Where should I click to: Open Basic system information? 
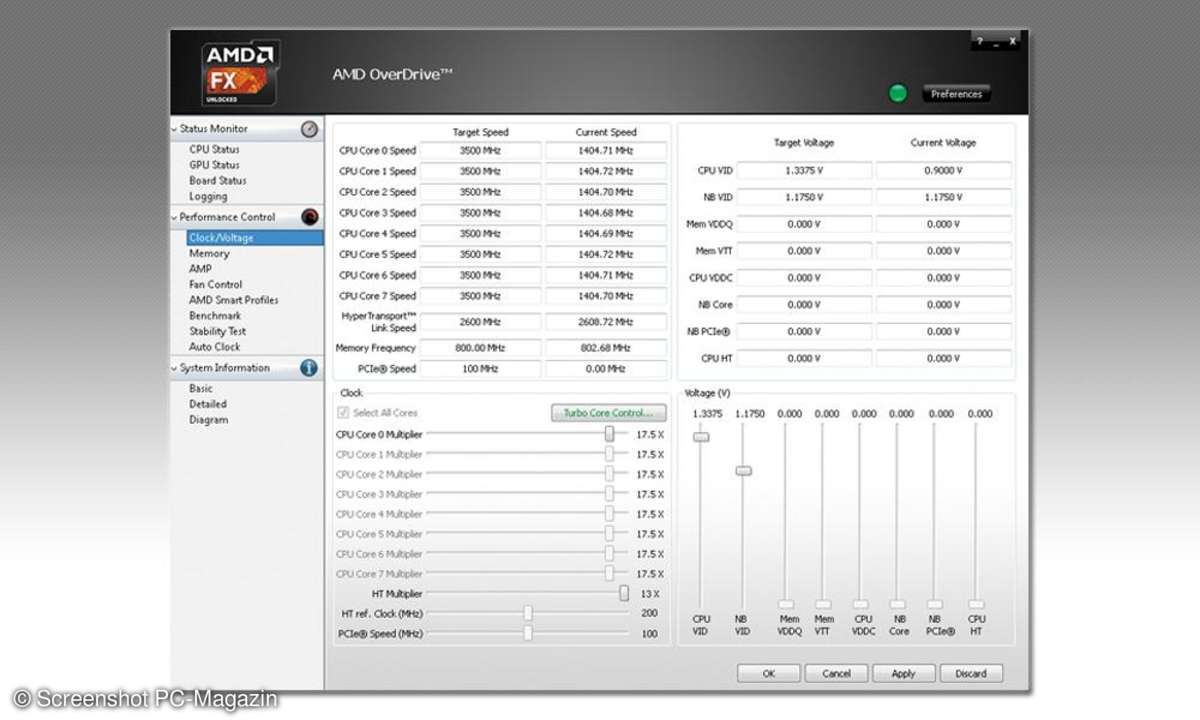[x=201, y=389]
